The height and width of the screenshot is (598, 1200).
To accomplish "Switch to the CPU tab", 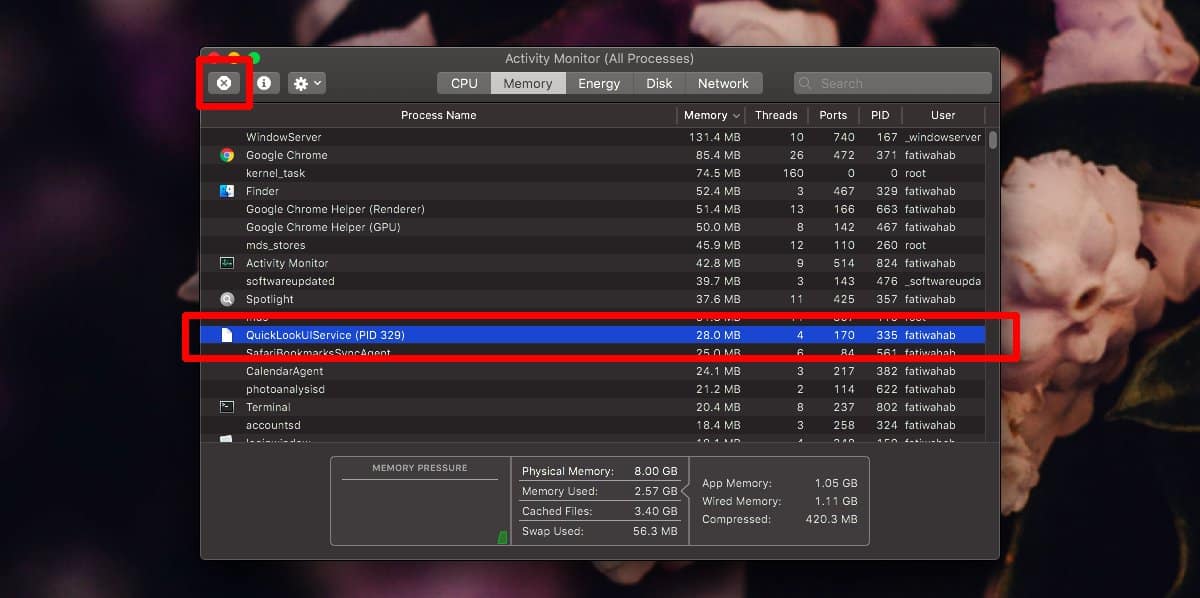I will coord(463,83).
